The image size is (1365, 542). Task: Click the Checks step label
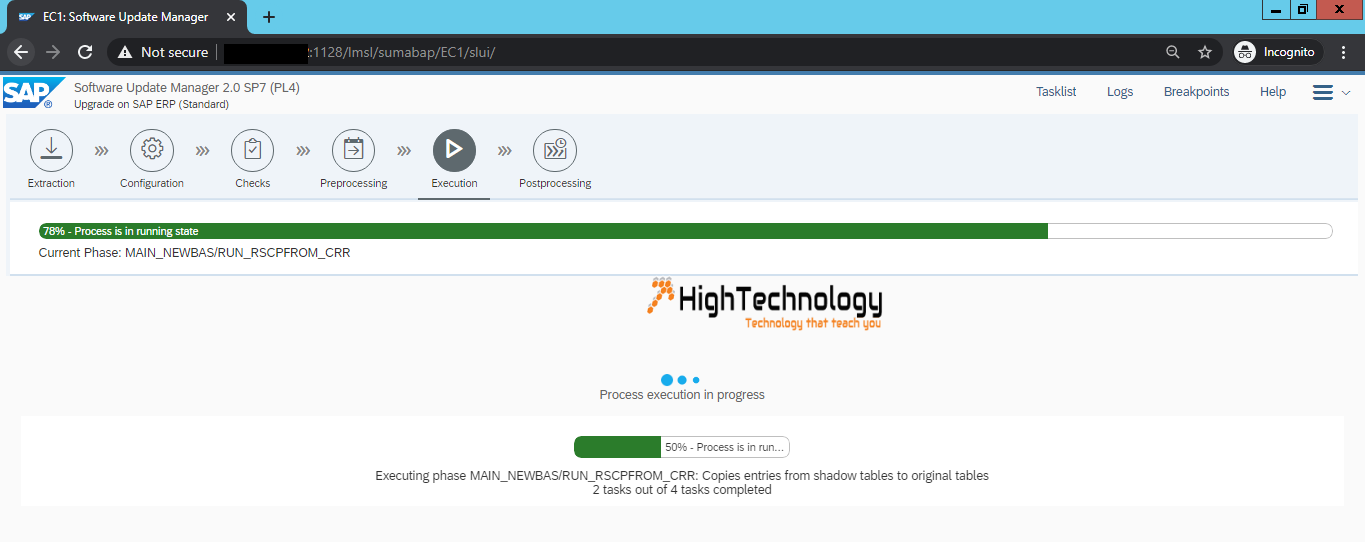pyautogui.click(x=253, y=184)
